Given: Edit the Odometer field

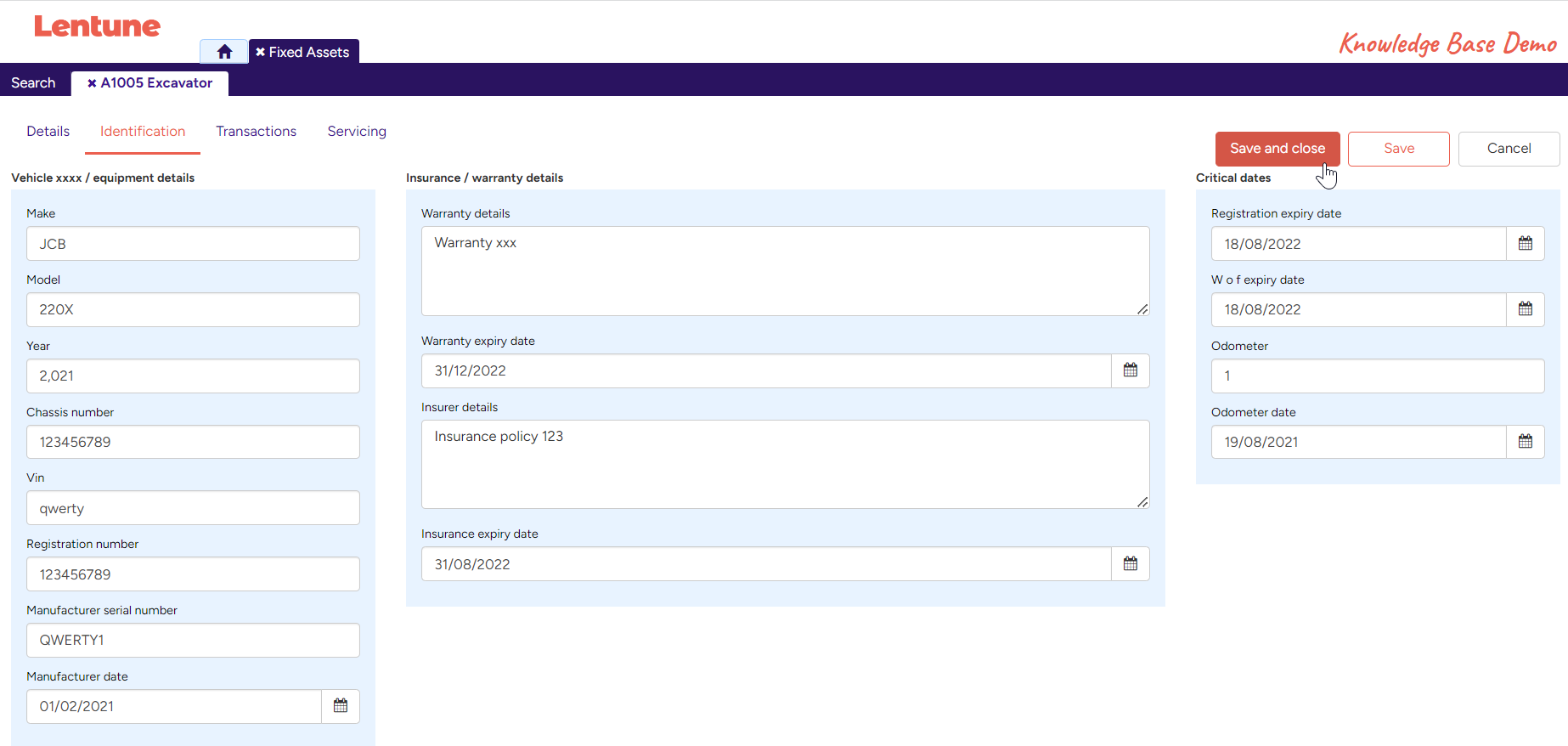Looking at the screenshot, I should [x=1378, y=376].
